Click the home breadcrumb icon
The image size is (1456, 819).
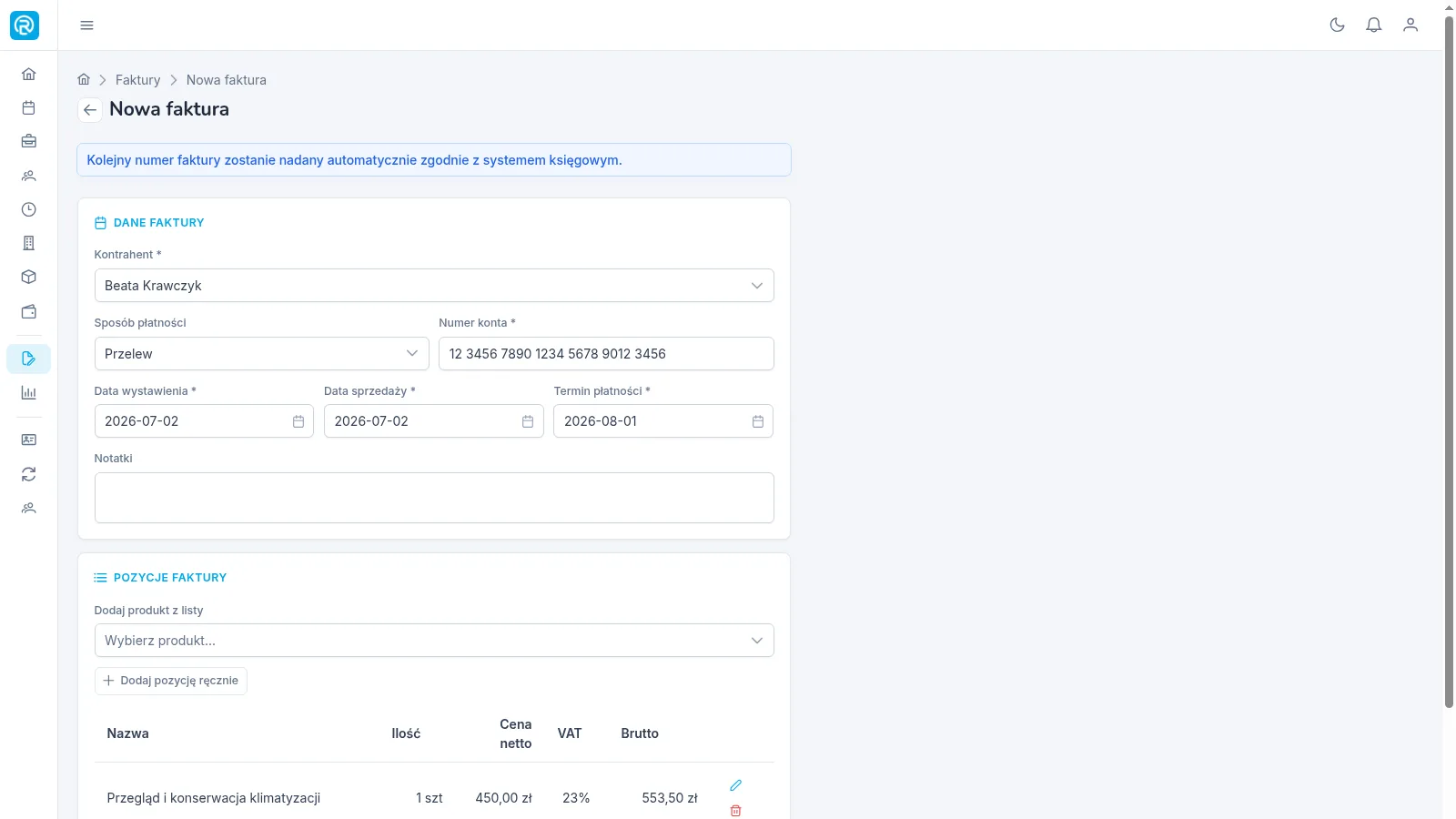tap(84, 79)
